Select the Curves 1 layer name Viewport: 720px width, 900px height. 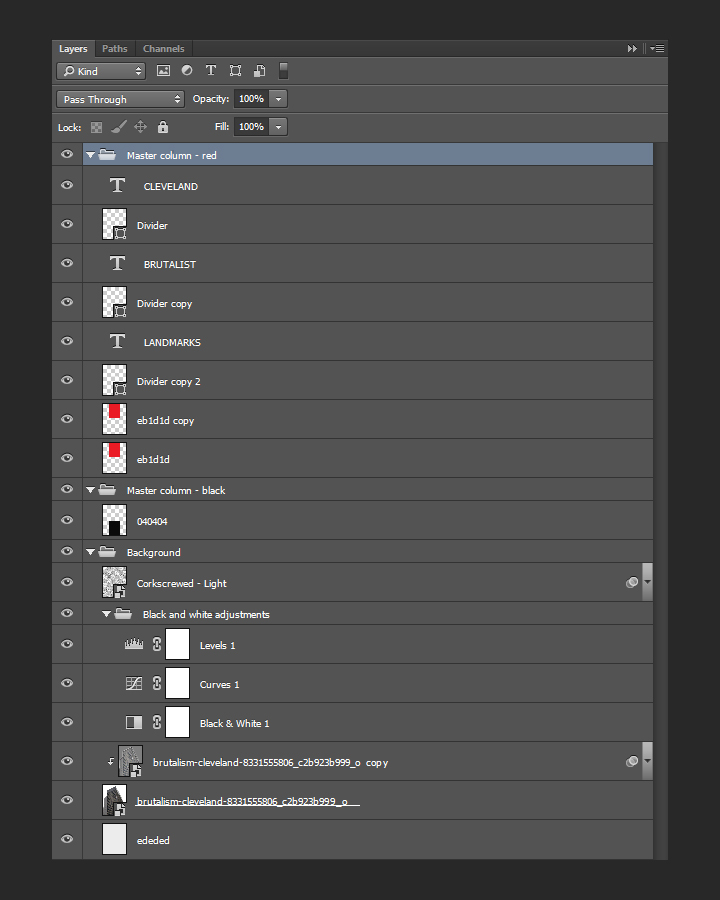click(219, 684)
